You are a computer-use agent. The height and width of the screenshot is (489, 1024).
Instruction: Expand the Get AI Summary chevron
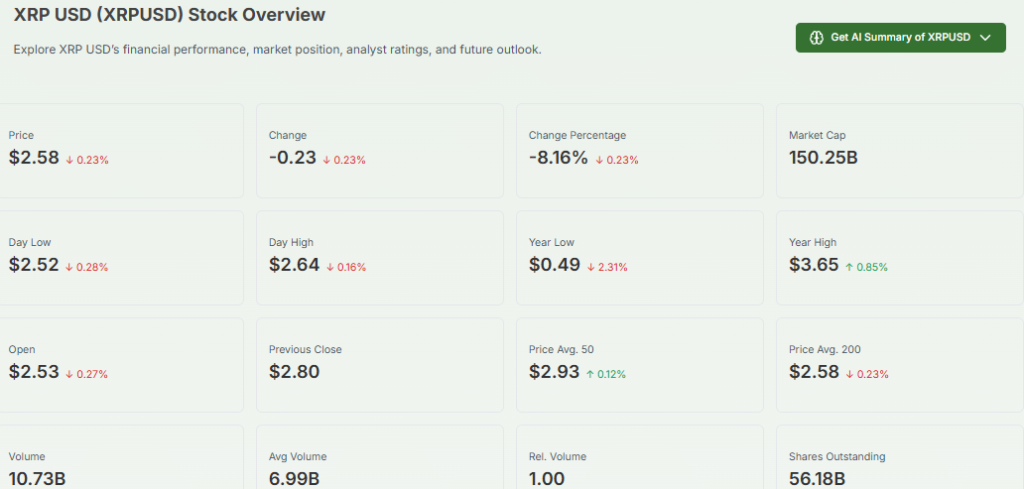tap(986, 38)
